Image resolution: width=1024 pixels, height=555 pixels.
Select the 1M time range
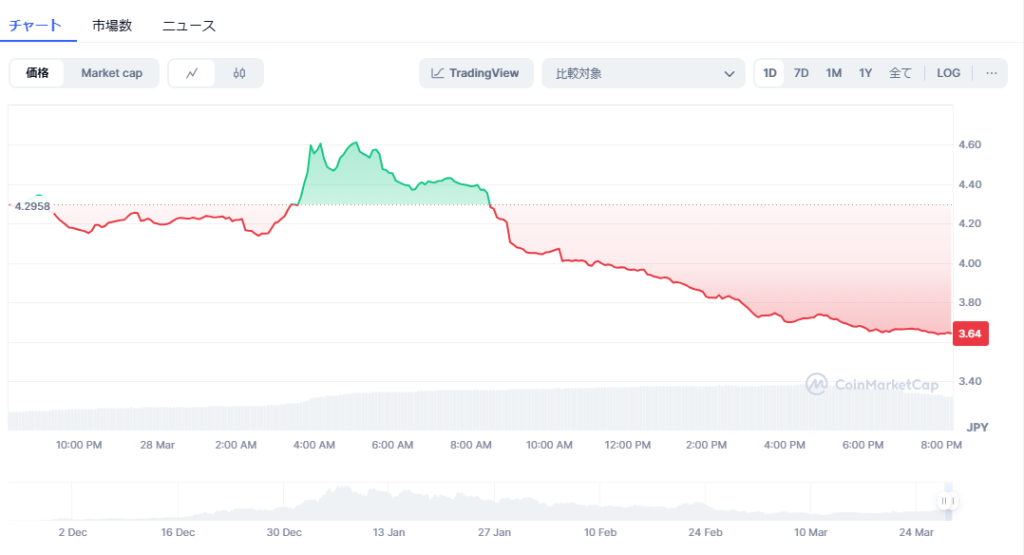pyautogui.click(x=833, y=73)
